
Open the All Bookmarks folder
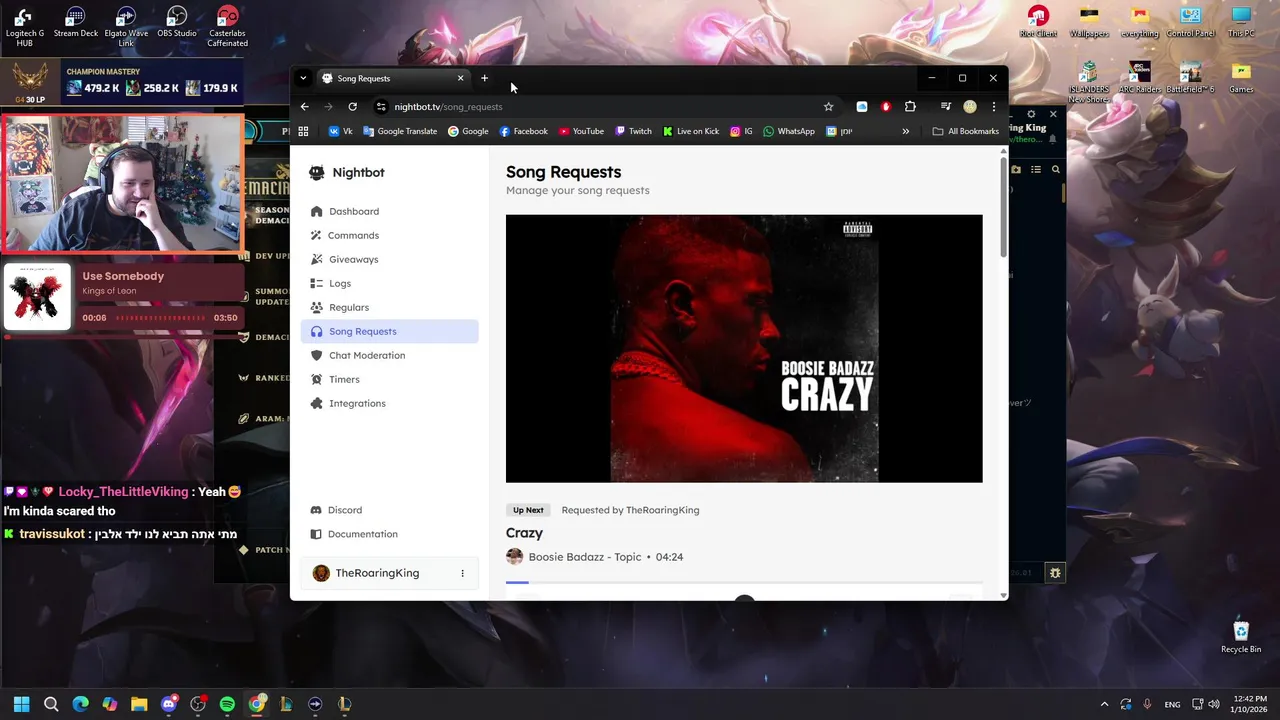[965, 131]
